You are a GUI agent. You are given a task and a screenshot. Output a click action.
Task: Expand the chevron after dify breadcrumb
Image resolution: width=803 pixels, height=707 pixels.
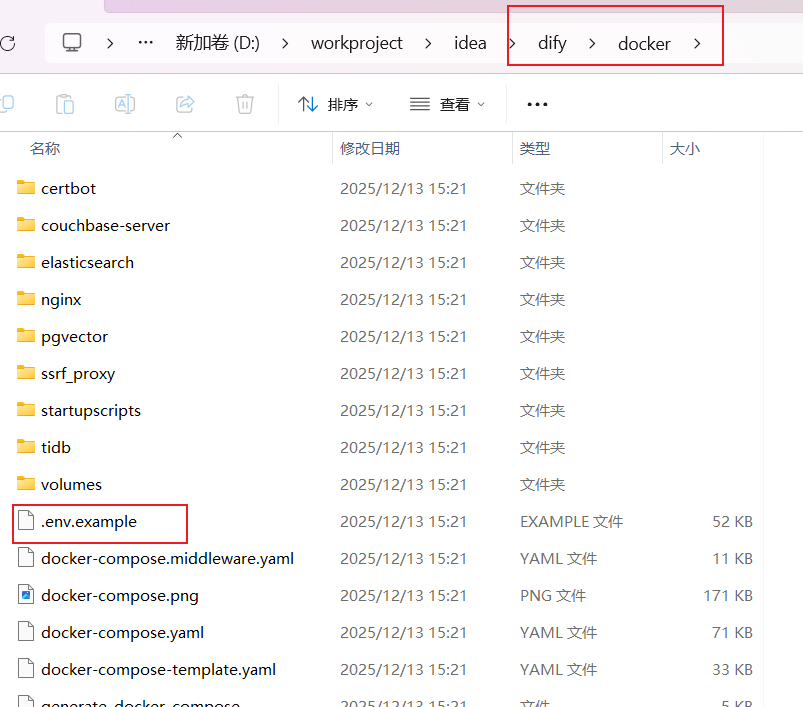point(592,44)
